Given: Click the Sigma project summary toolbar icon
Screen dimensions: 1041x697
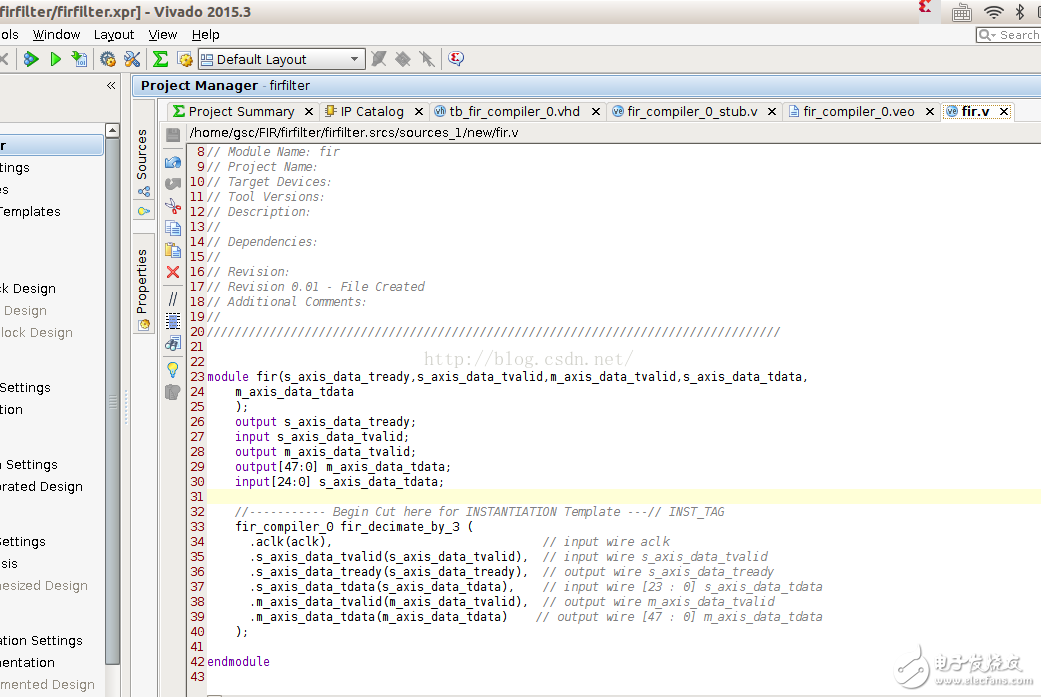Looking at the screenshot, I should pos(160,59).
